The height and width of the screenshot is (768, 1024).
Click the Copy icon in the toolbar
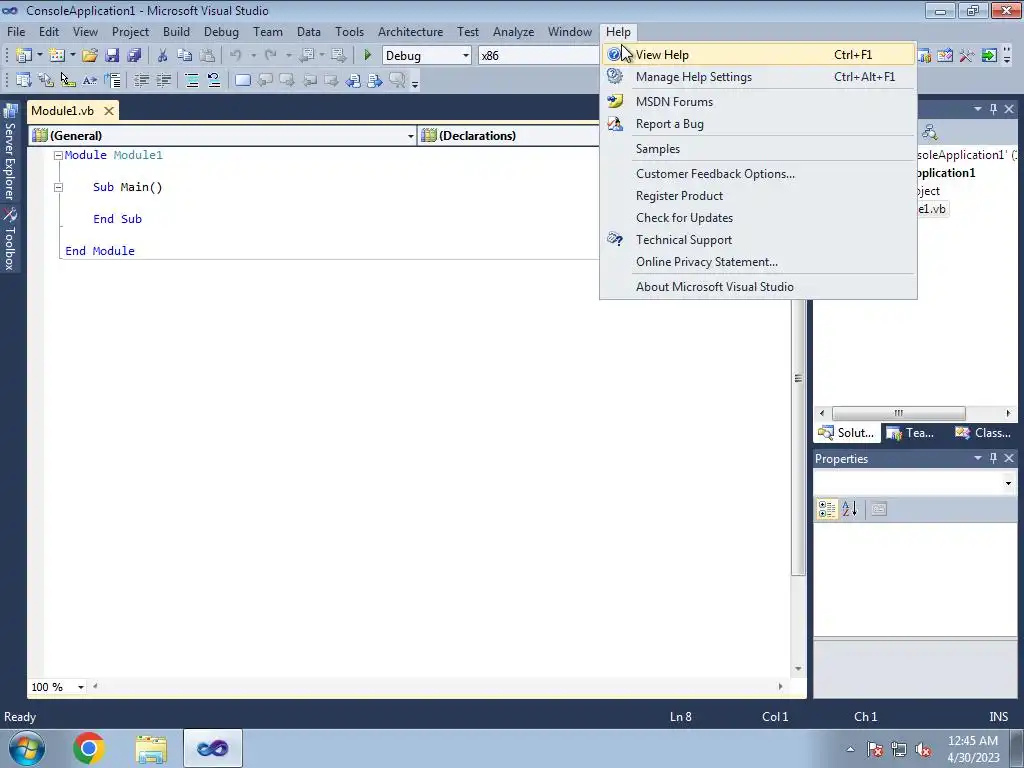pos(185,56)
